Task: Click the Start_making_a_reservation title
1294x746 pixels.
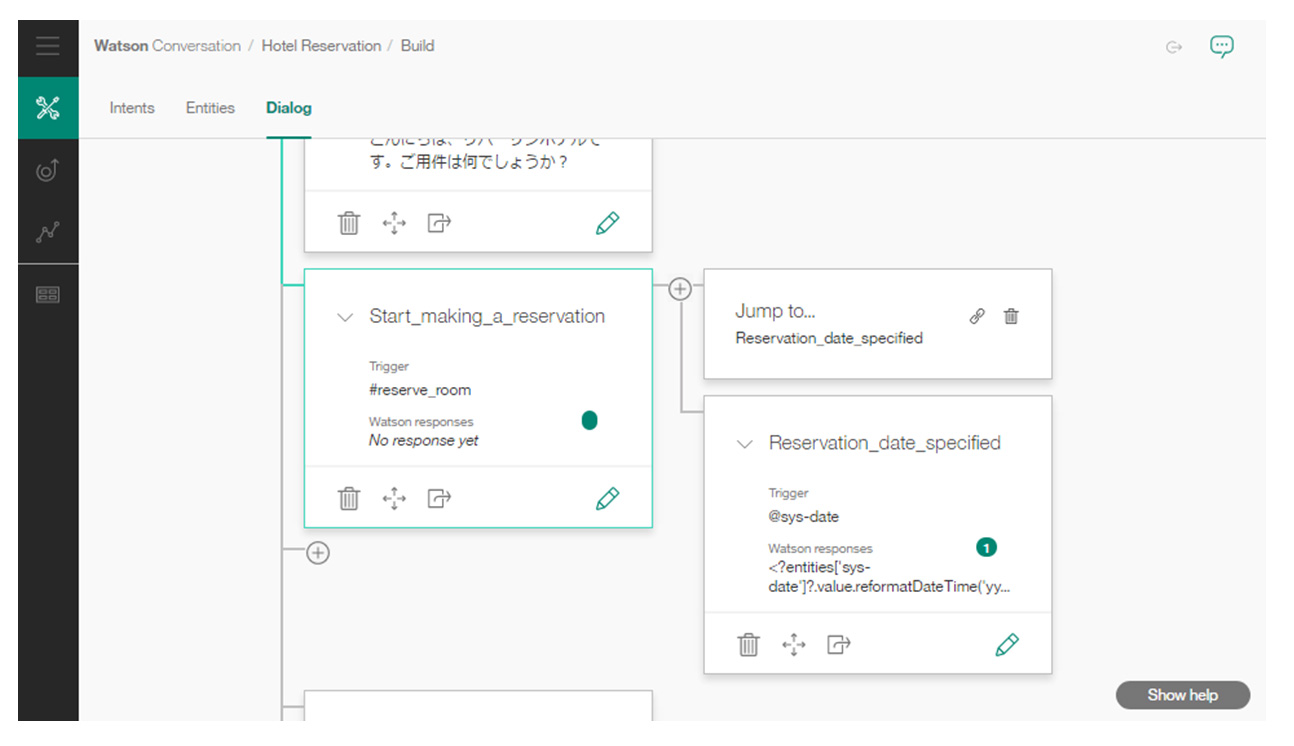Action: (487, 316)
